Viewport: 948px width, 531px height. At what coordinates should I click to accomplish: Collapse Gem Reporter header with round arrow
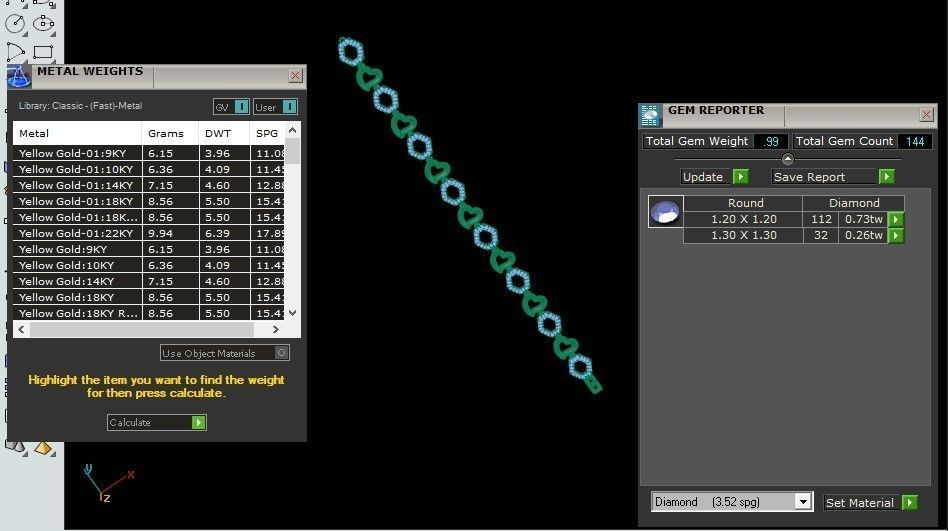click(x=787, y=159)
